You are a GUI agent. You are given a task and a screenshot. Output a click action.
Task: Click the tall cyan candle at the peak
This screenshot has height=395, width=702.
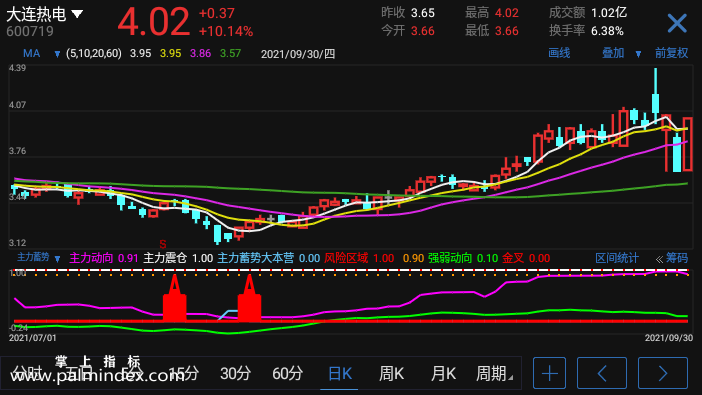coord(655,95)
